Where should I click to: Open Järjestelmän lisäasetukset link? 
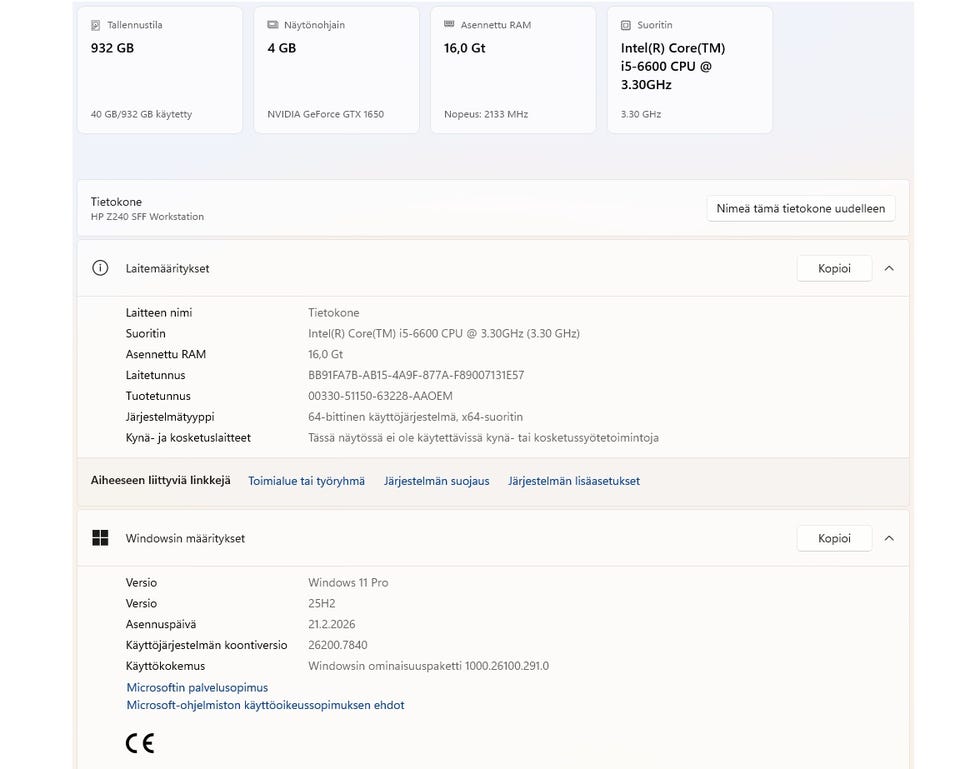pyautogui.click(x=574, y=481)
